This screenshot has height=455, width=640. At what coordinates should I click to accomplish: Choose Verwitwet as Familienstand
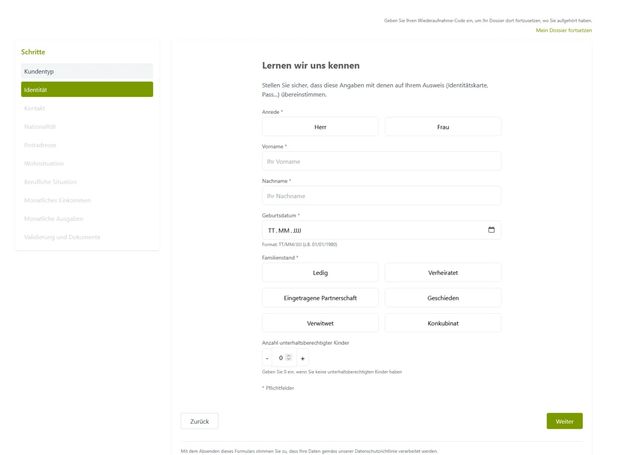[320, 323]
